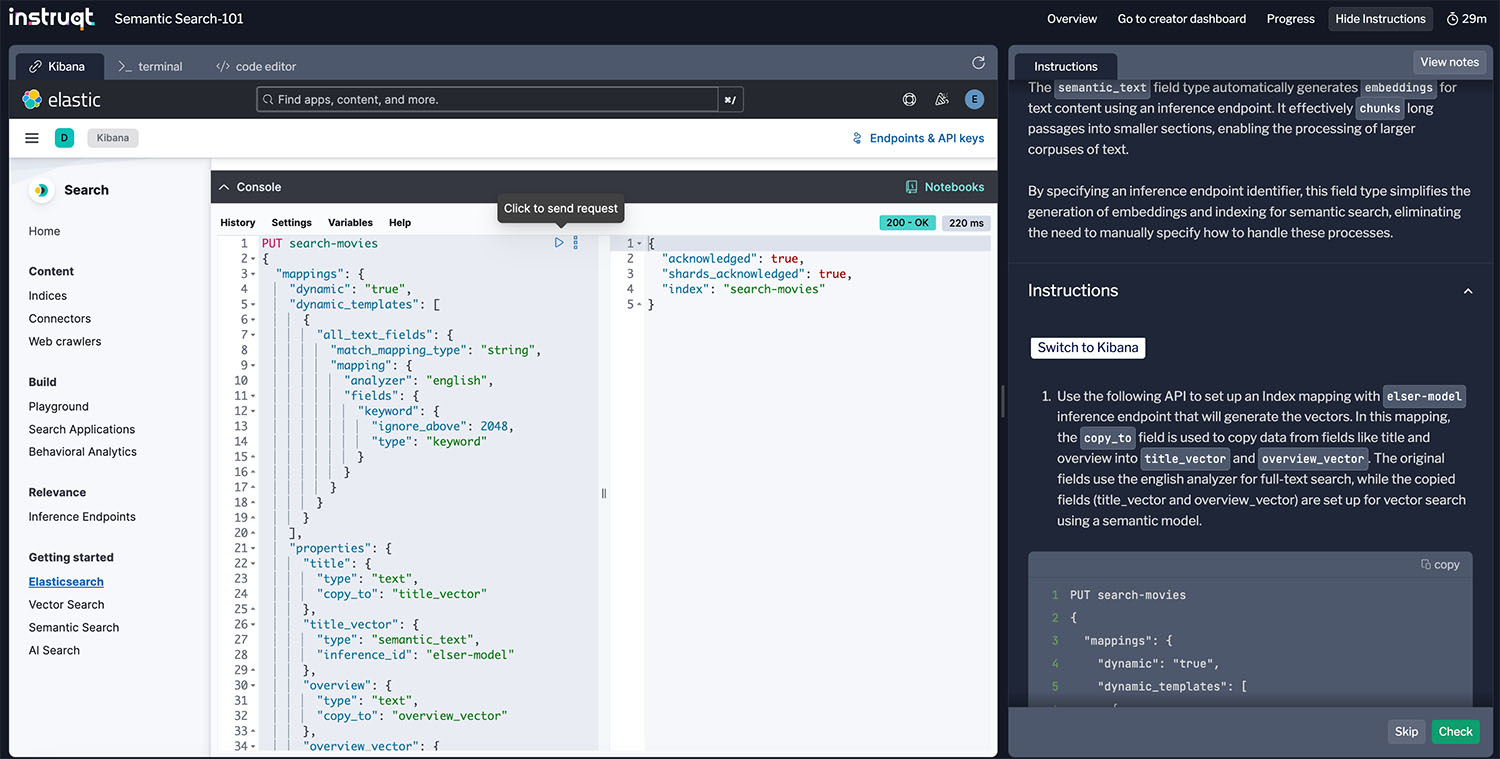Image resolution: width=1500 pixels, height=759 pixels.
Task: Open Indices in the sidebar
Action: [x=48, y=296]
